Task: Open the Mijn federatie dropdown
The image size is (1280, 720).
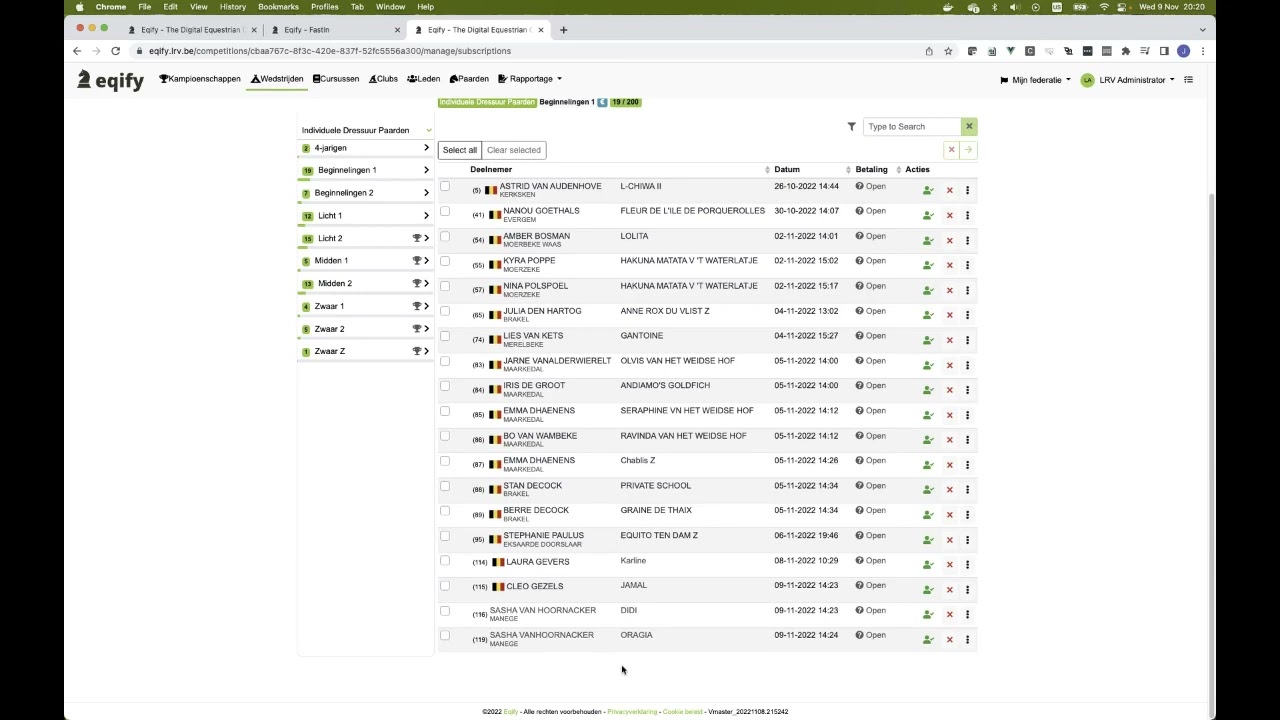Action: (1035, 80)
